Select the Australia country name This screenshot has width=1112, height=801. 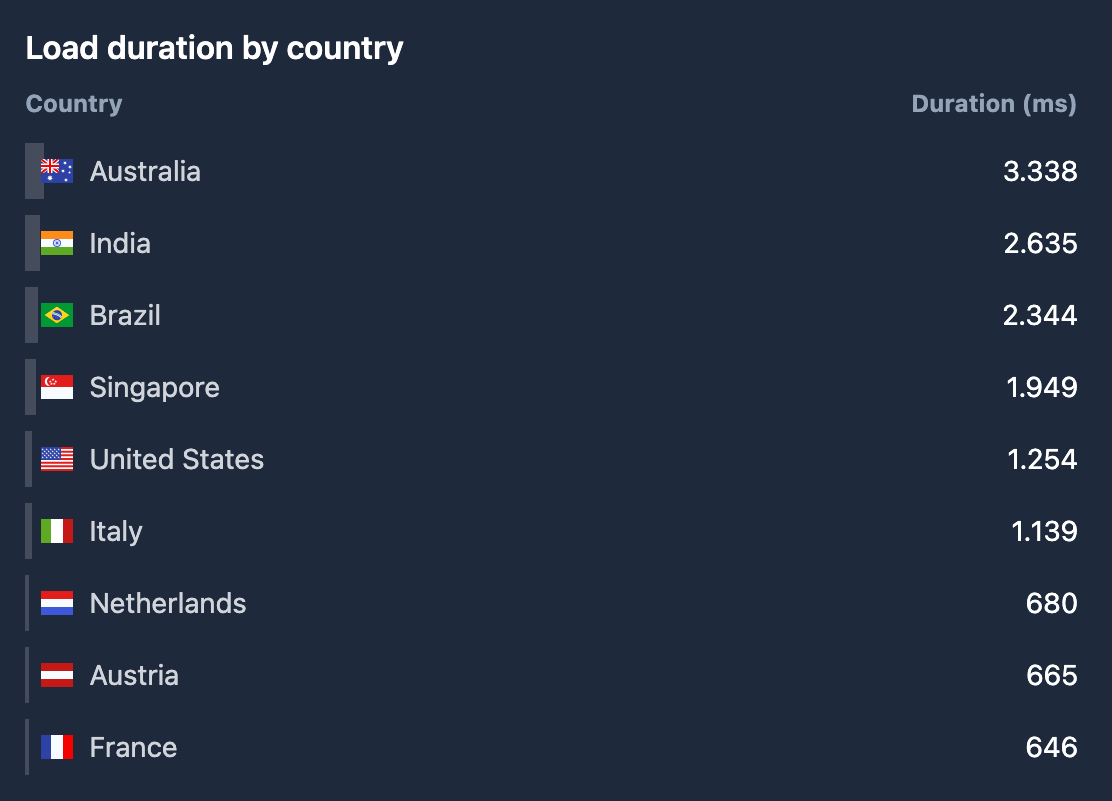click(145, 172)
